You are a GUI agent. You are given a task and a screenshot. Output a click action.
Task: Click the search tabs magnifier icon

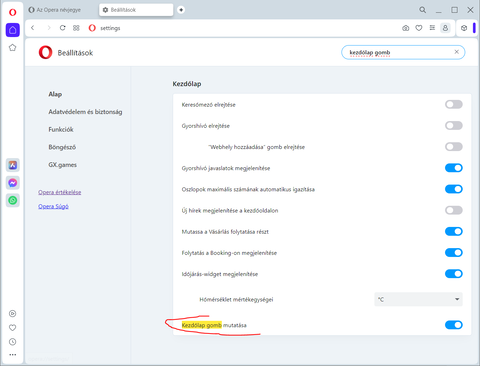pyautogui.click(x=423, y=10)
